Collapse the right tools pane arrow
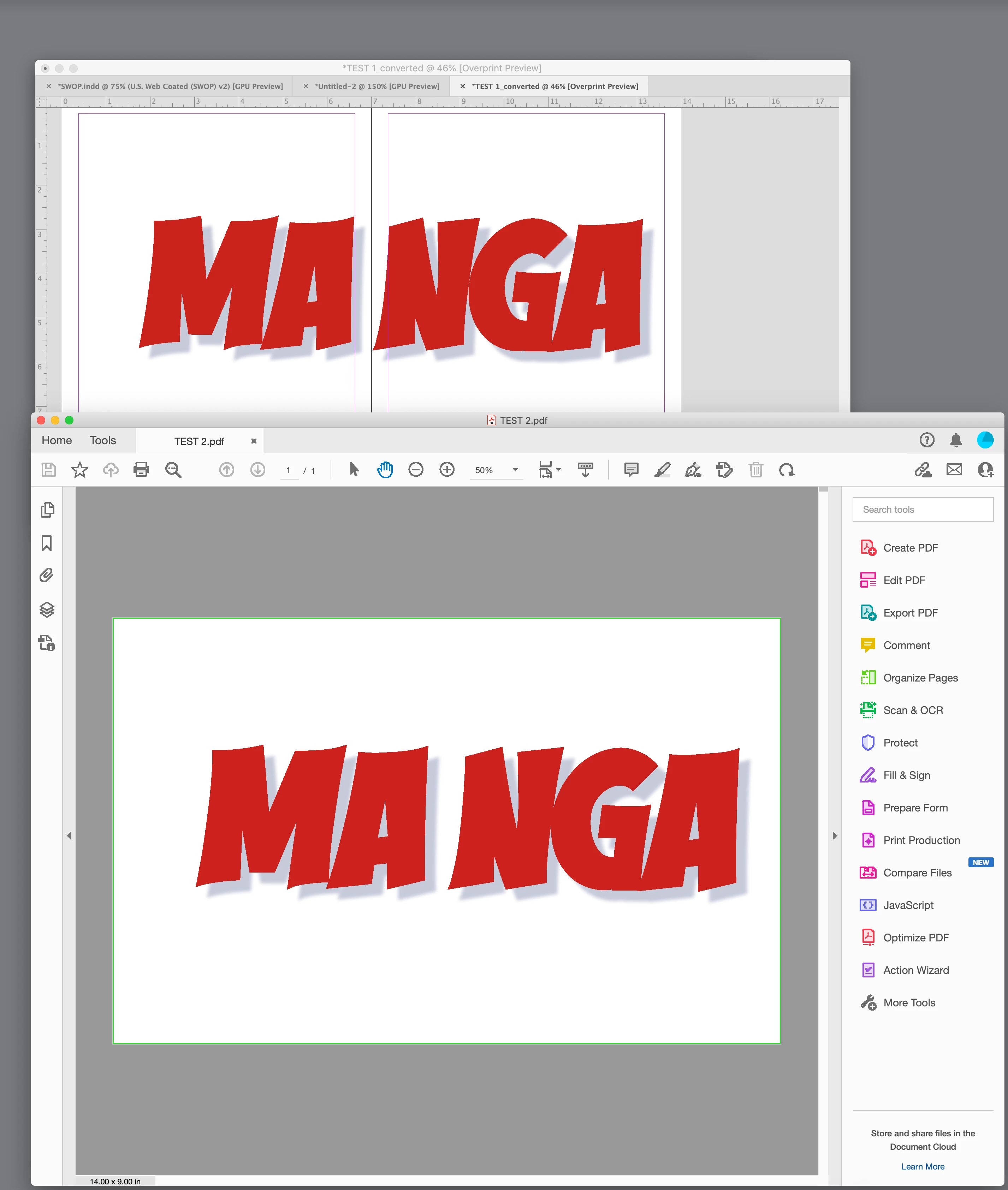 834,836
